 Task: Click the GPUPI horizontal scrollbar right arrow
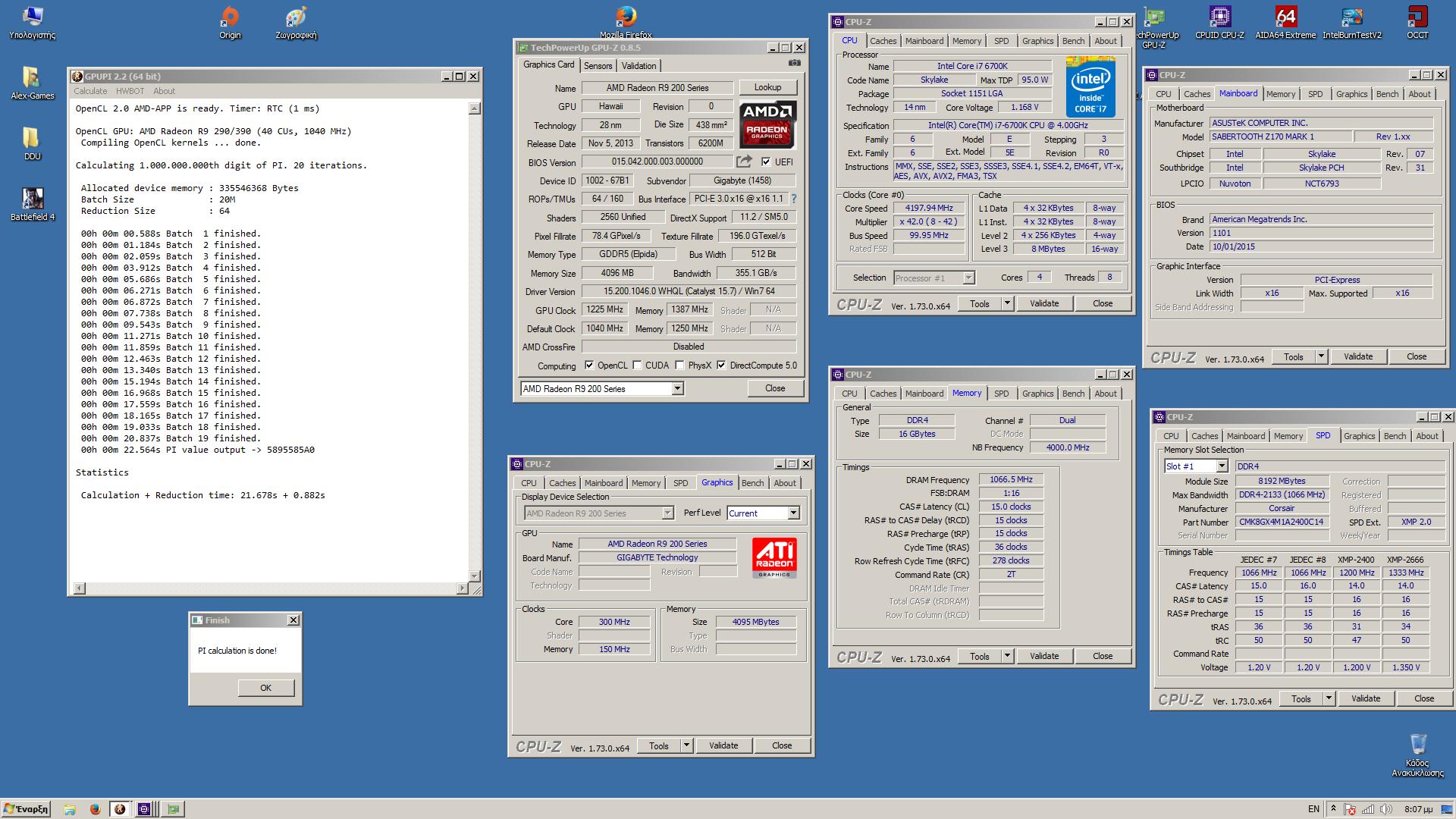(463, 588)
